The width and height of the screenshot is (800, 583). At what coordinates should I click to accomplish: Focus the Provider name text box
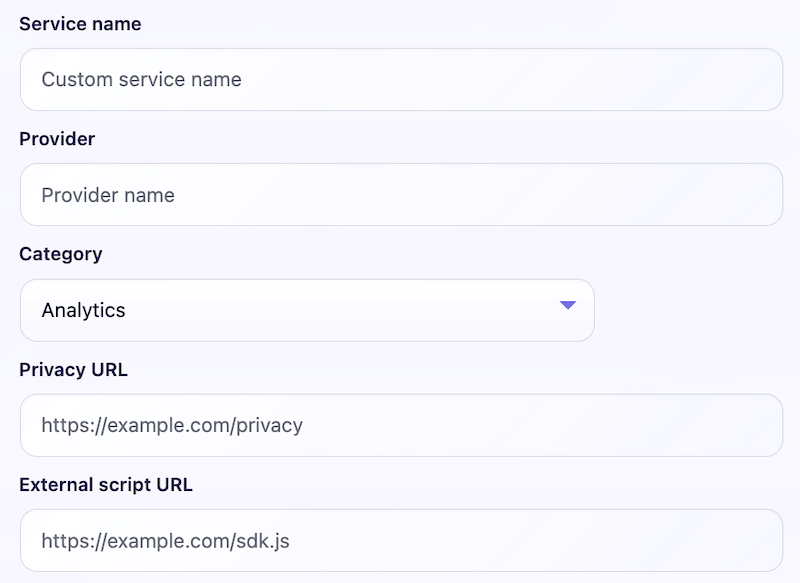point(400,195)
